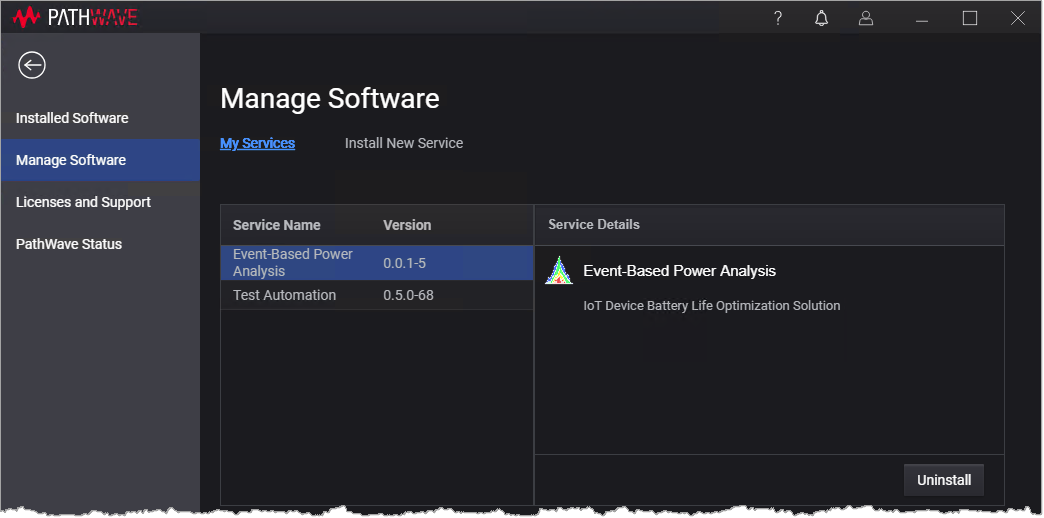This screenshot has width=1044, height=518.
Task: Maximize the PathWave window
Action: tap(969, 18)
